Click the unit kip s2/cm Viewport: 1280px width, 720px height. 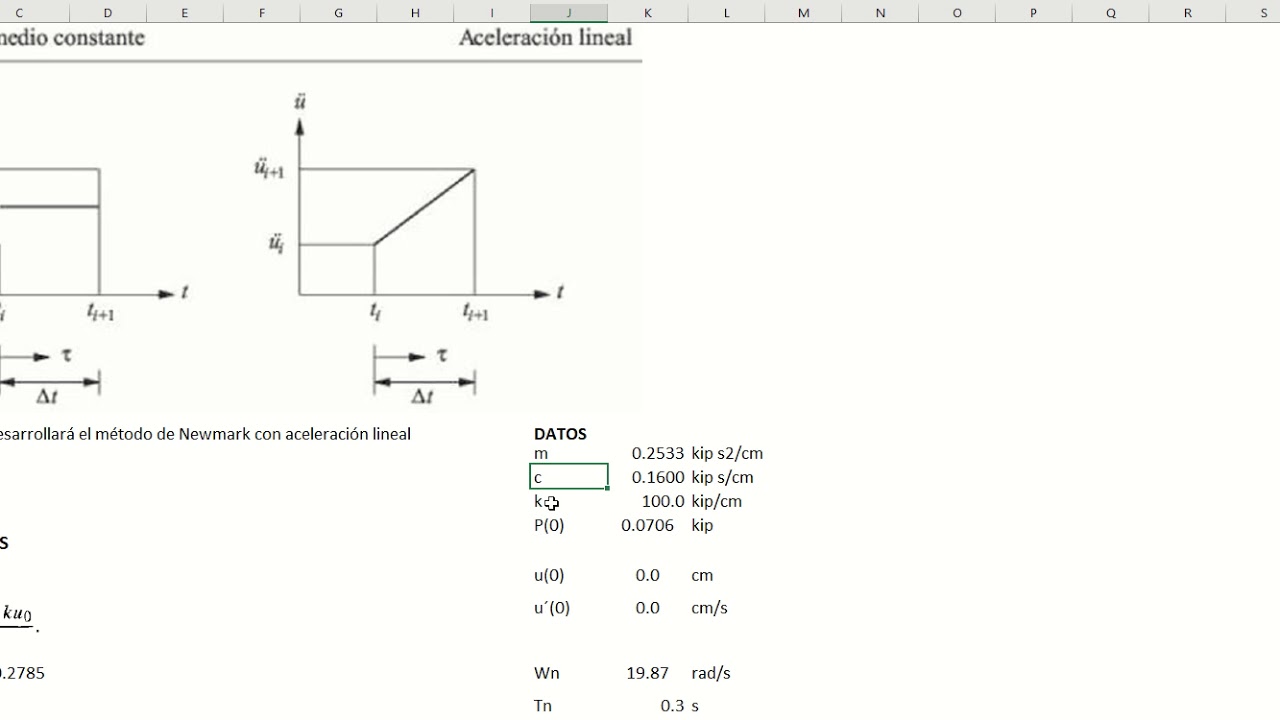(x=727, y=453)
